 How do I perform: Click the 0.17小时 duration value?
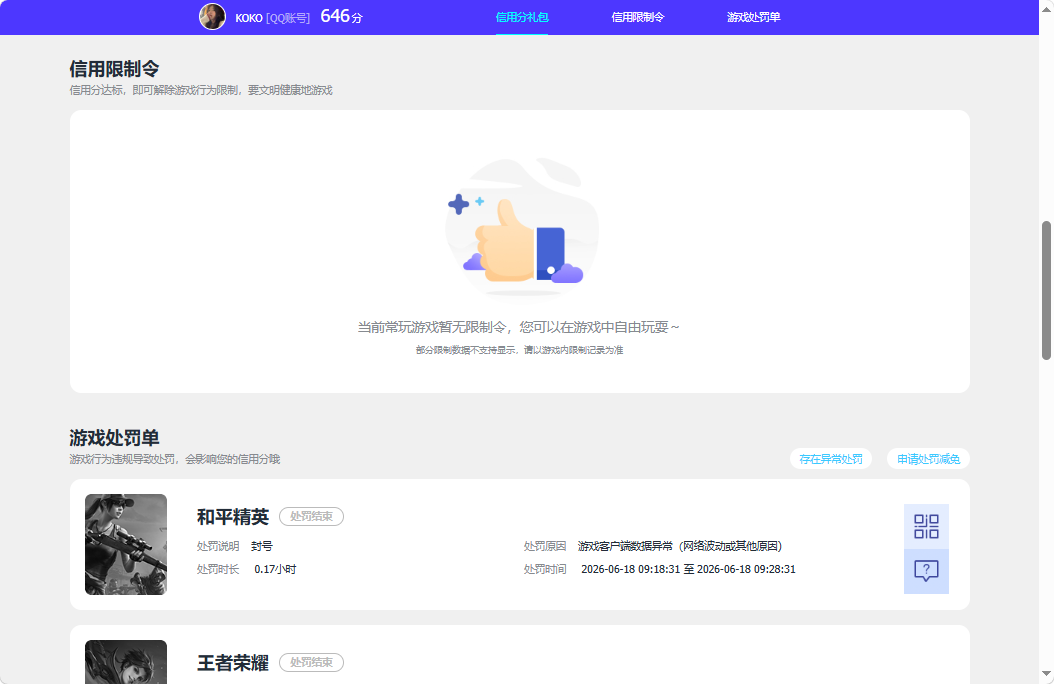[275, 569]
